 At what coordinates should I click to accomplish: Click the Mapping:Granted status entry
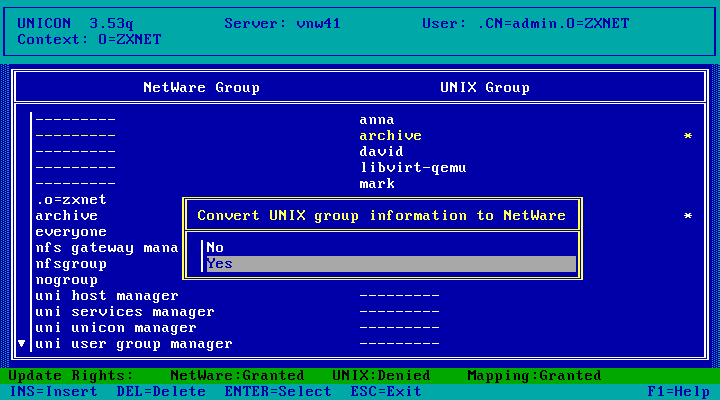534,376
